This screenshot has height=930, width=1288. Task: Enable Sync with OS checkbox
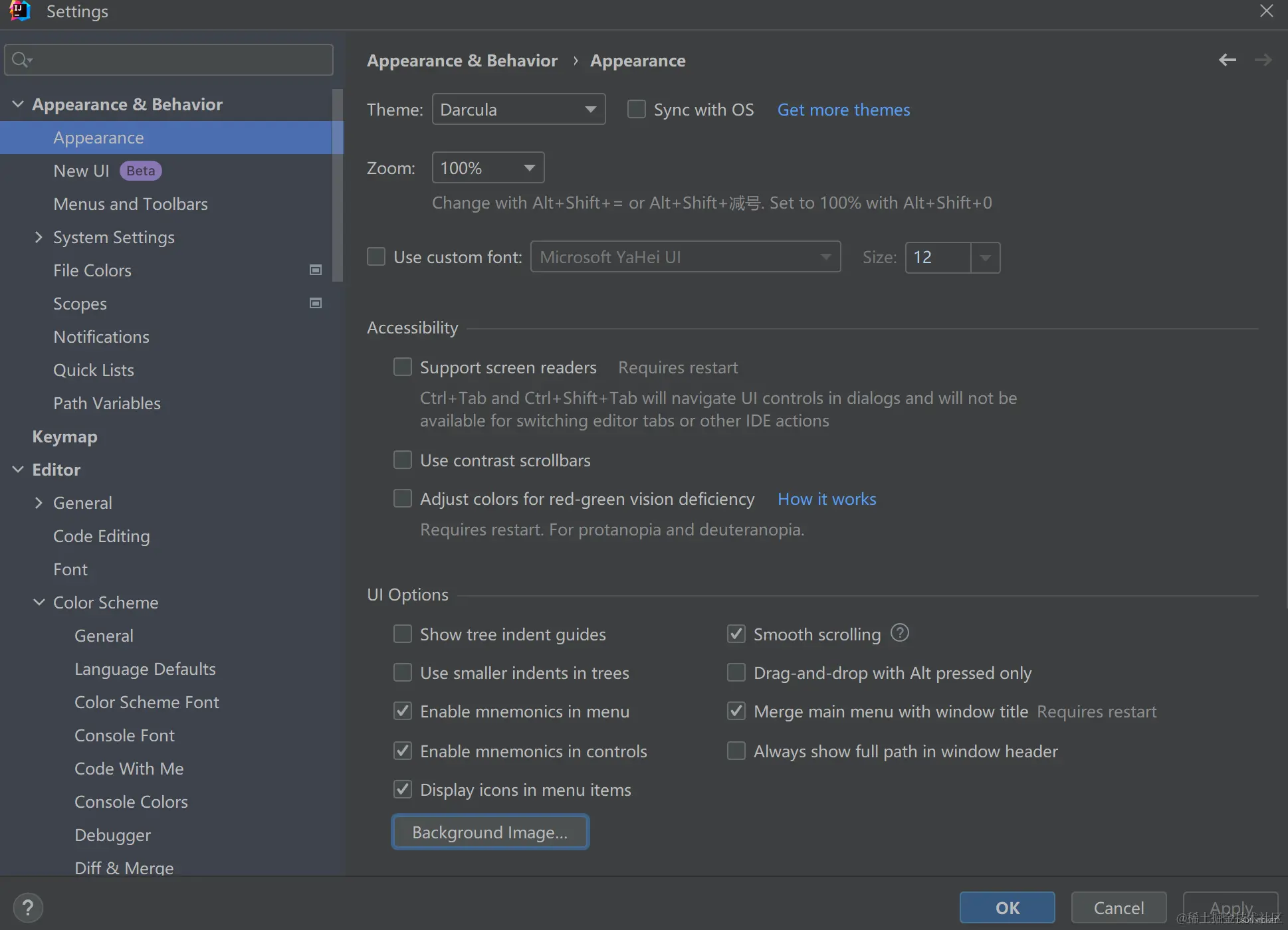pyautogui.click(x=637, y=109)
